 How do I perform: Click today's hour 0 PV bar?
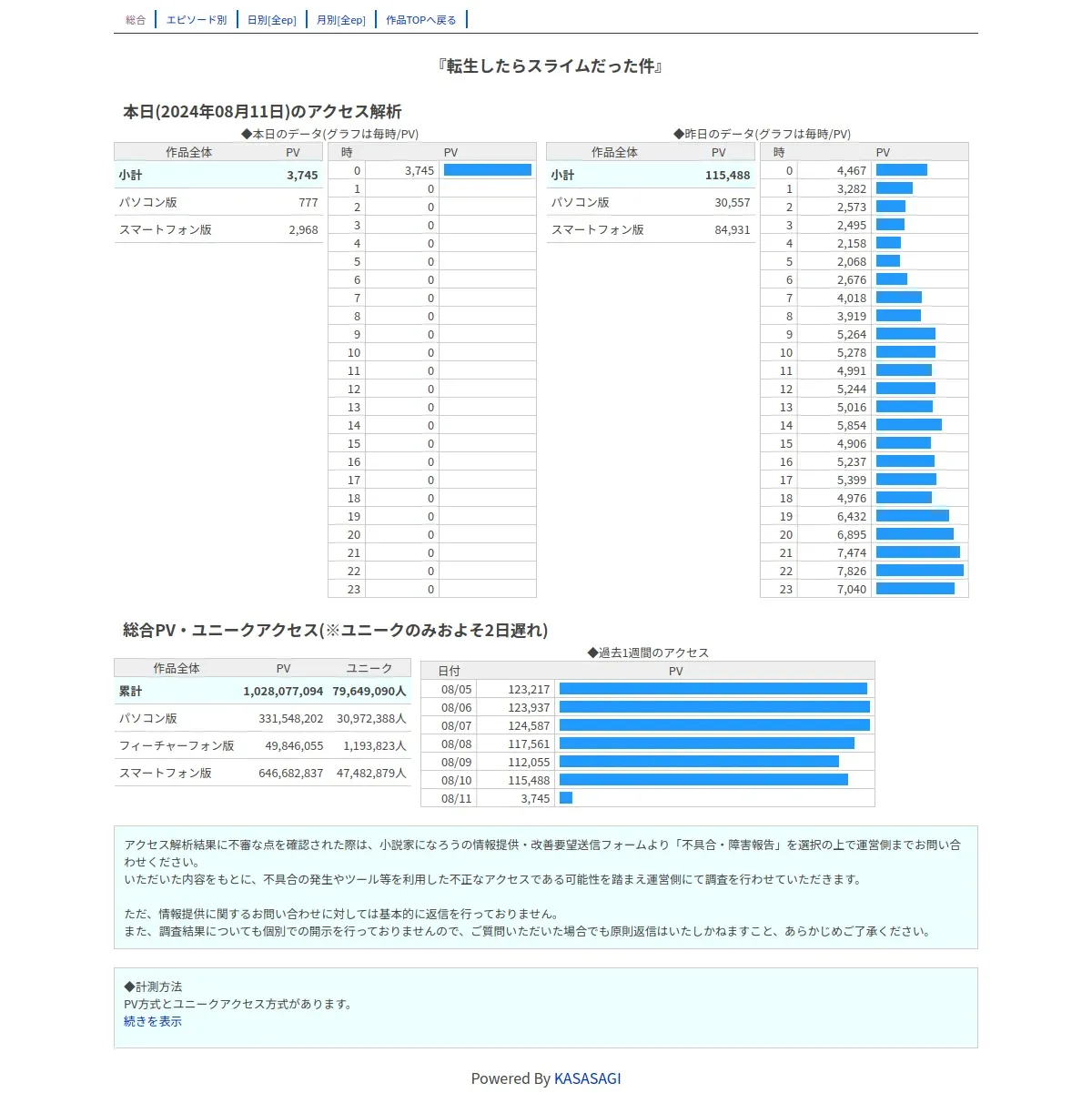[488, 170]
